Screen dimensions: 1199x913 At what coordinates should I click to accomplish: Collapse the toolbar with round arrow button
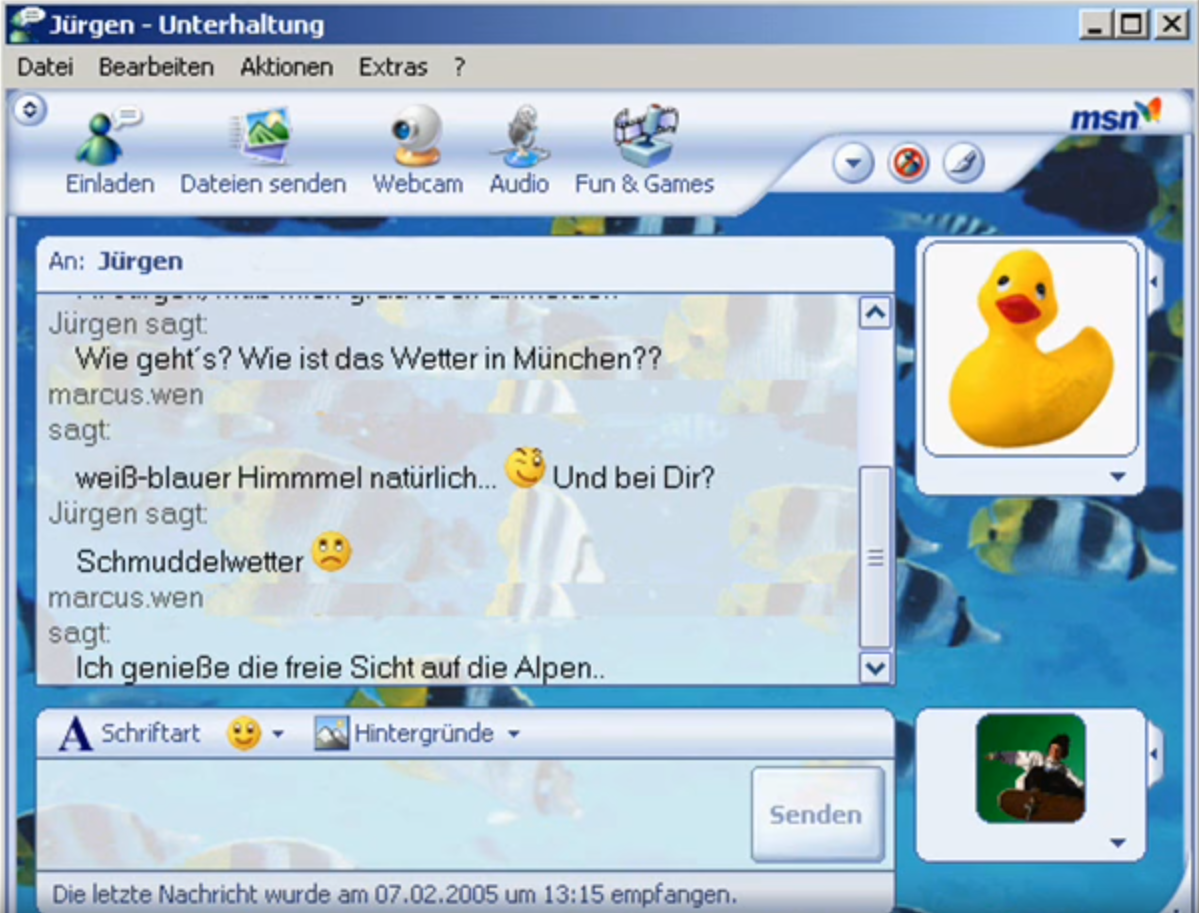click(x=29, y=109)
